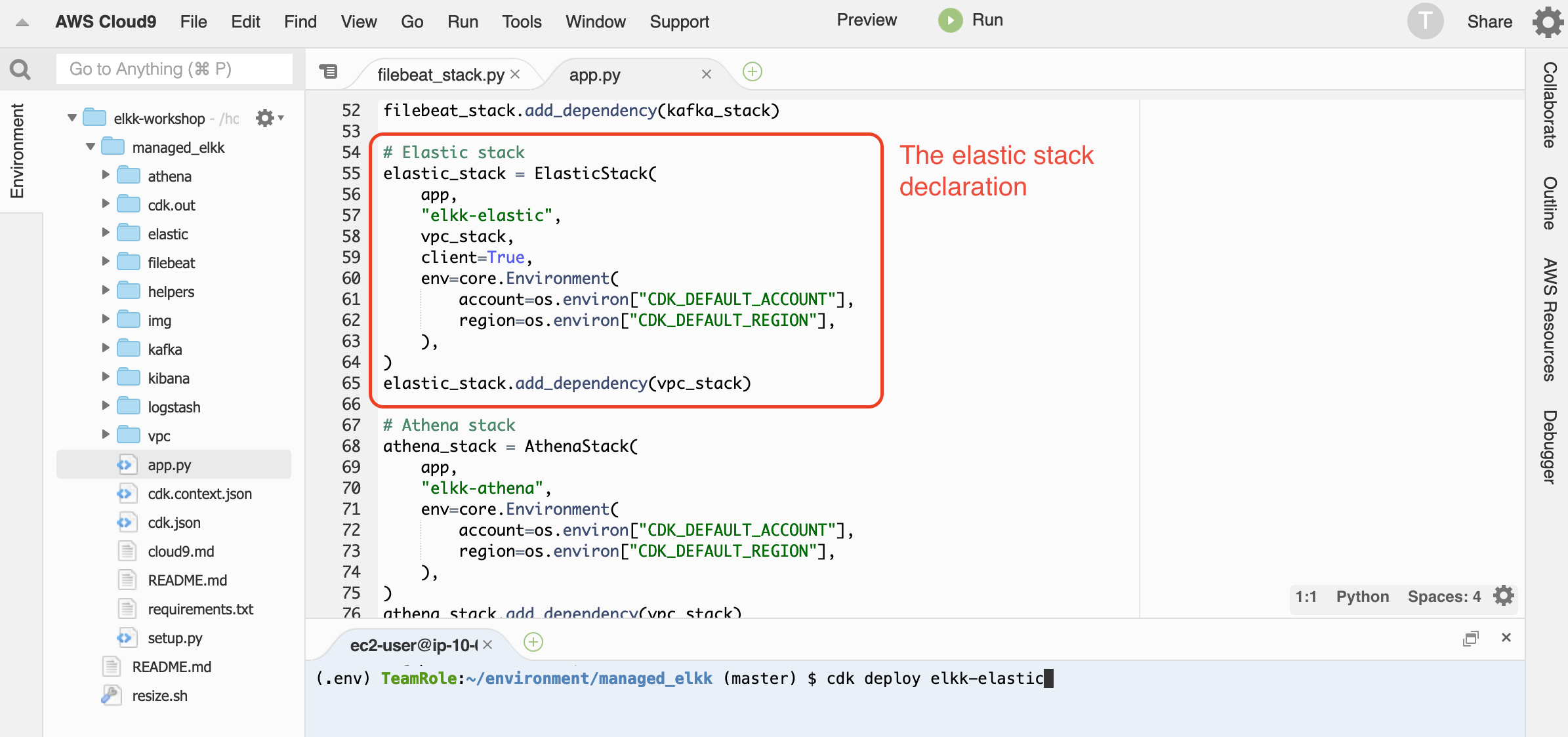Switch to the filebeat_stack.py tab

(440, 75)
